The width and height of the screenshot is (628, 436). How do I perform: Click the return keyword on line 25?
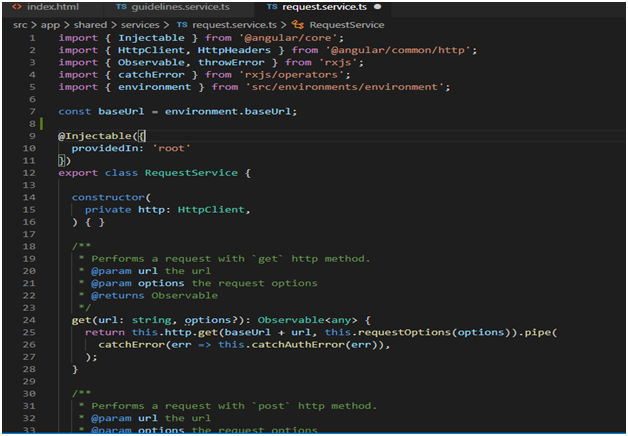click(x=105, y=332)
